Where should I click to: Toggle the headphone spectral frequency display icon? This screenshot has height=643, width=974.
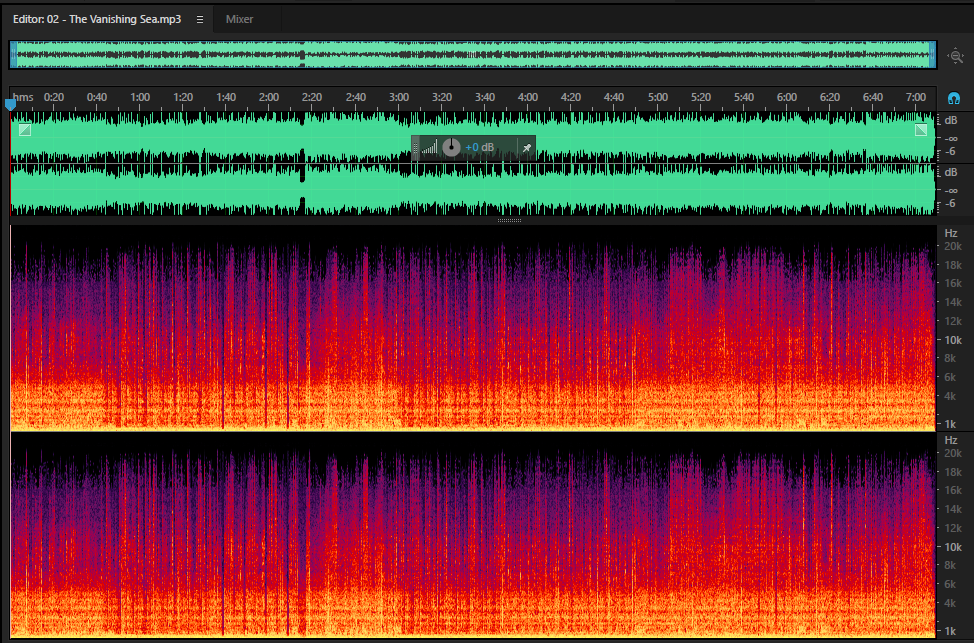click(954, 98)
